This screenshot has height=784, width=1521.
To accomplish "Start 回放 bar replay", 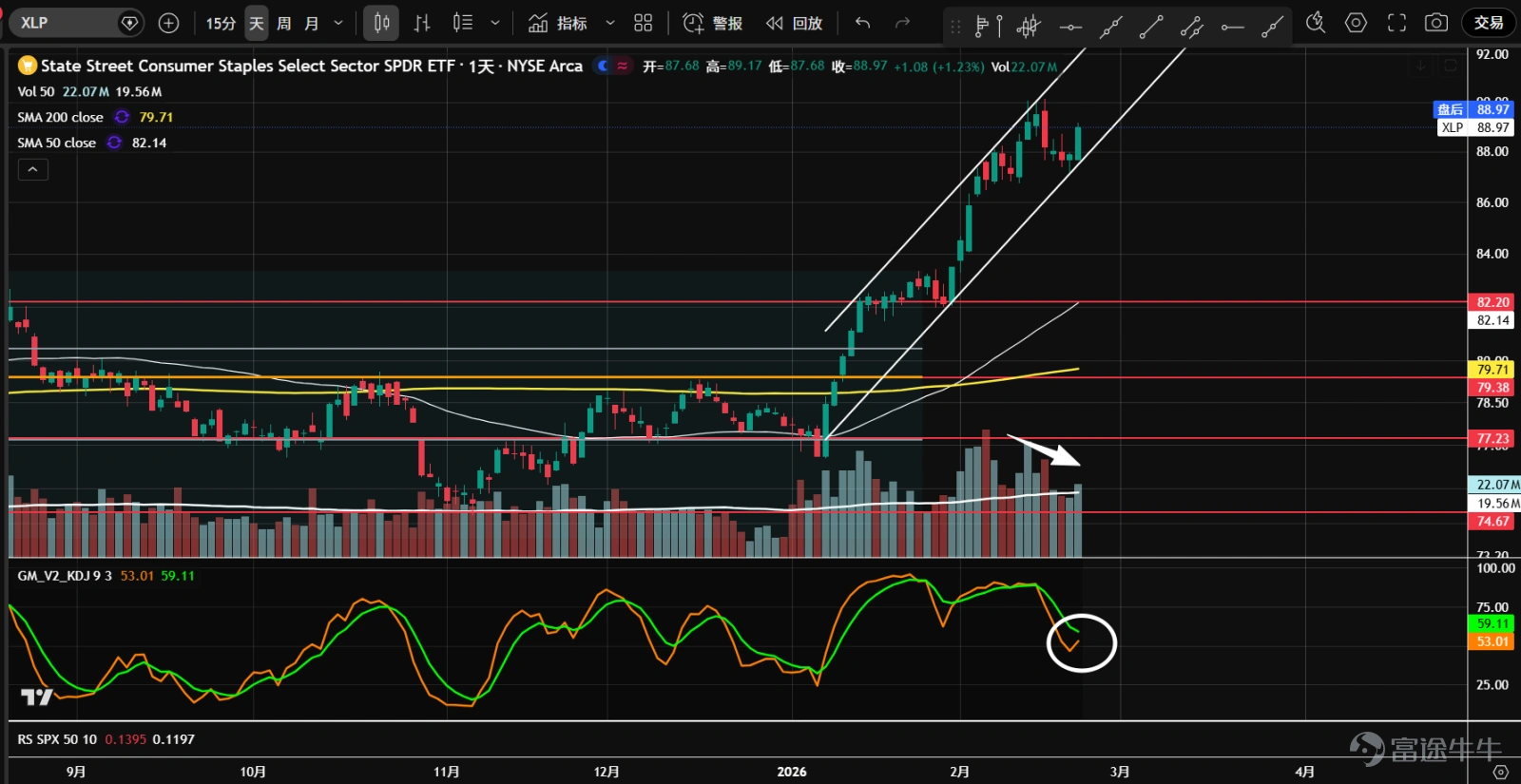I will click(x=794, y=23).
